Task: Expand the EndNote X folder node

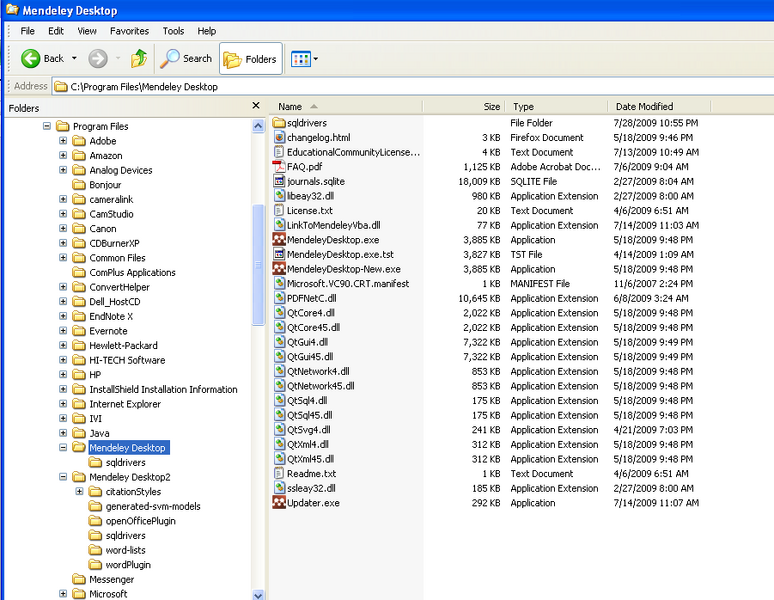Action: (x=63, y=316)
